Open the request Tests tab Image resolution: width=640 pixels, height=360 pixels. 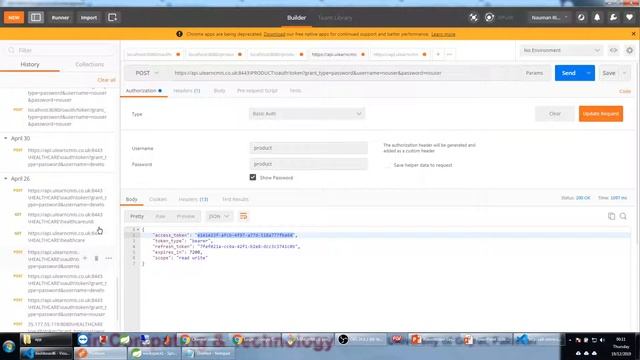pyautogui.click(x=295, y=91)
